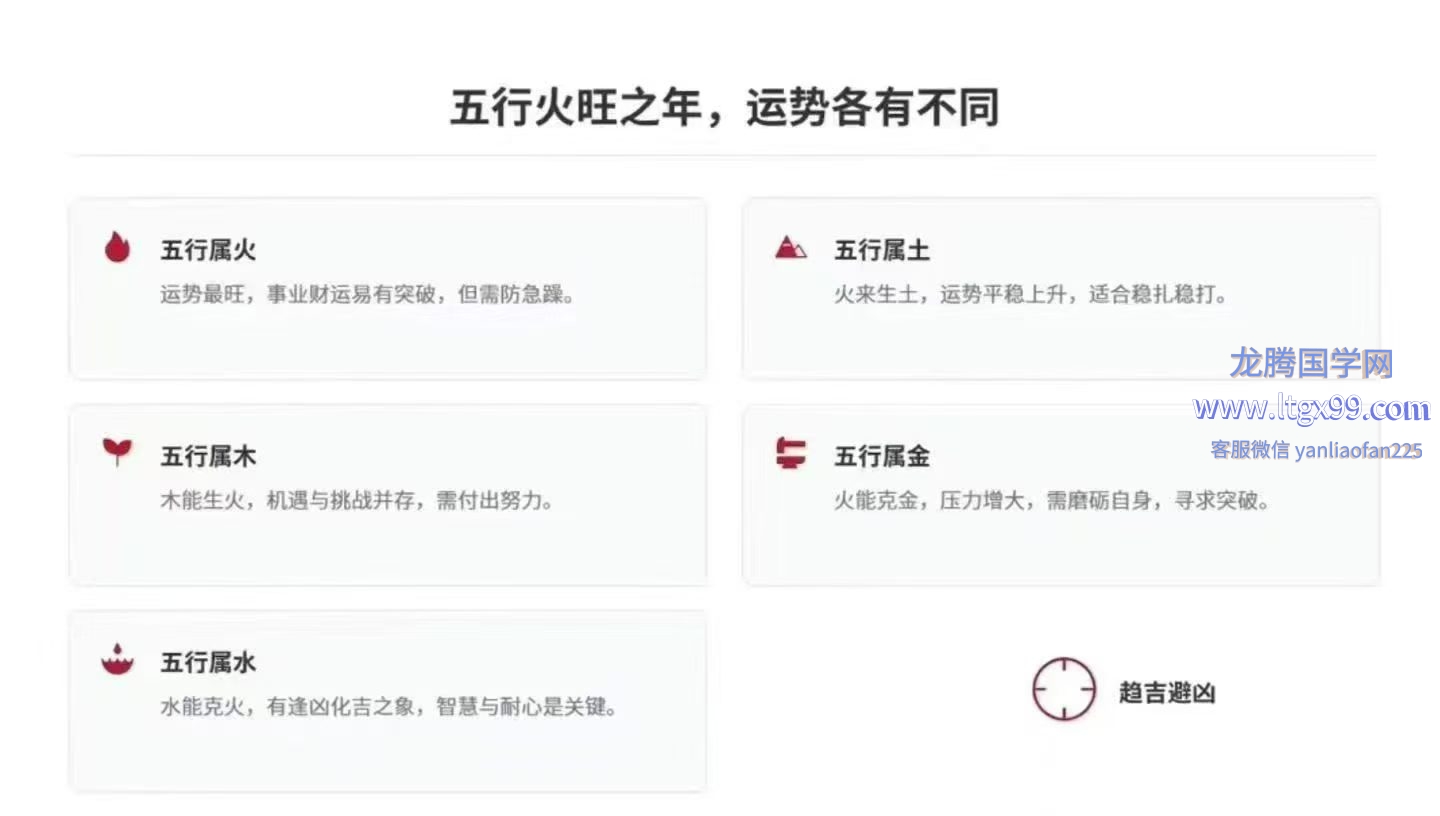Click the mountain icon beside 五行属土
The height and width of the screenshot is (816, 1440).
click(790, 247)
